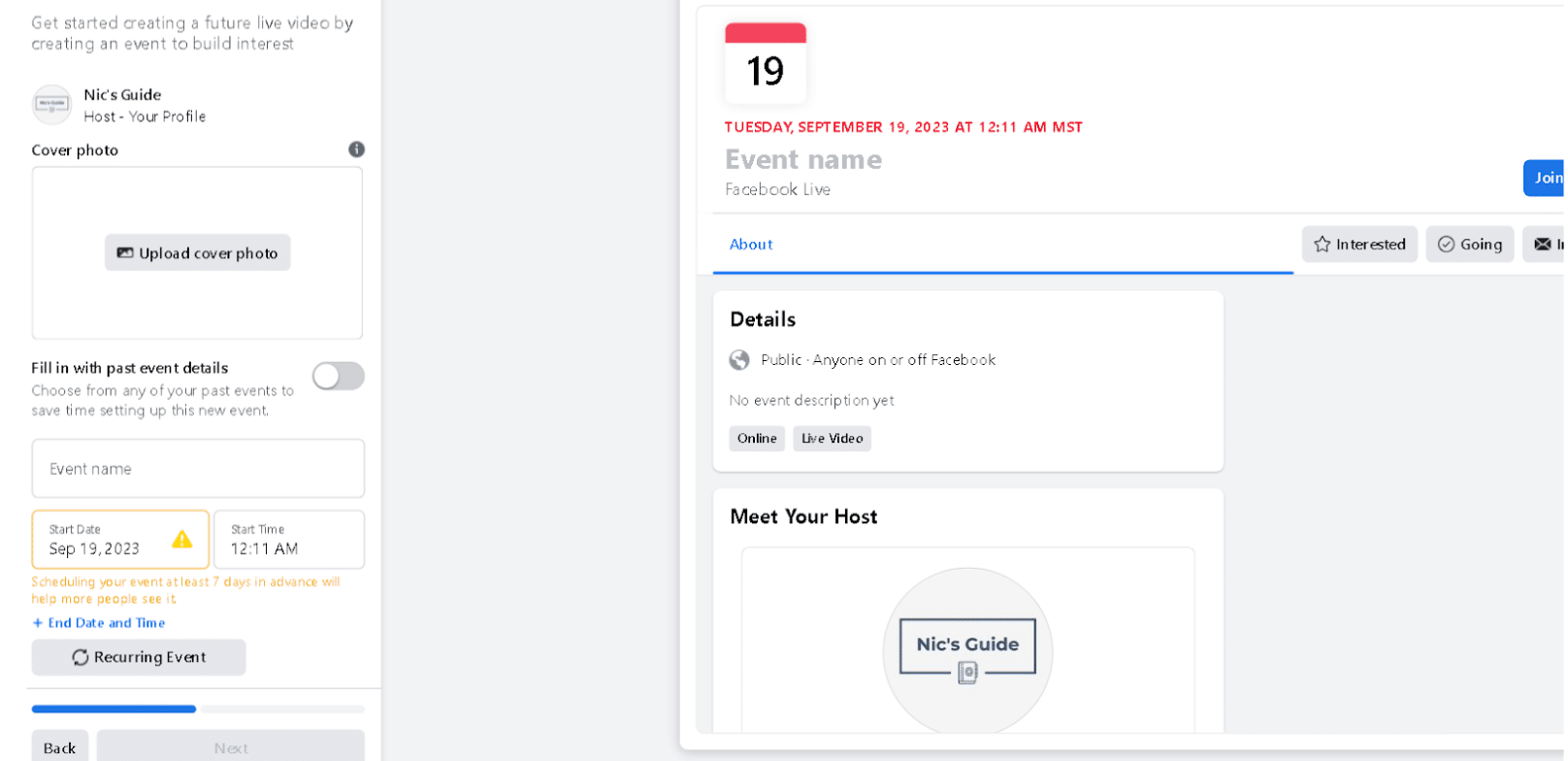Click the Back button

[59, 747]
